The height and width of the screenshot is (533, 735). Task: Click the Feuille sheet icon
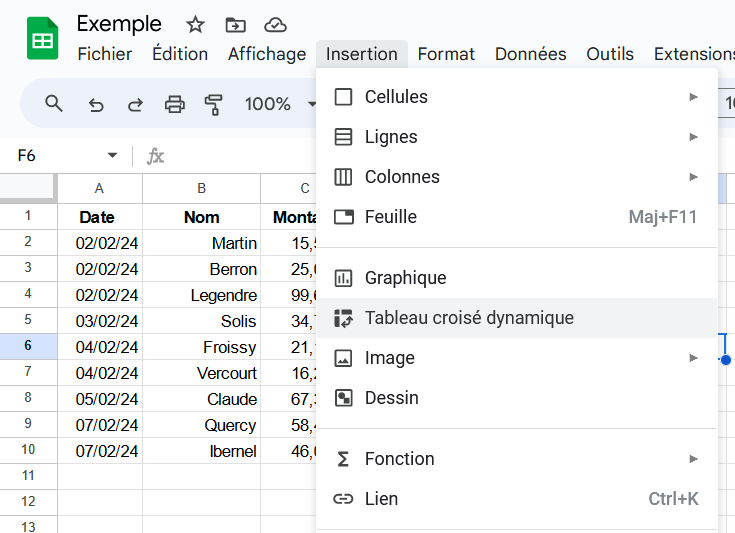(344, 217)
